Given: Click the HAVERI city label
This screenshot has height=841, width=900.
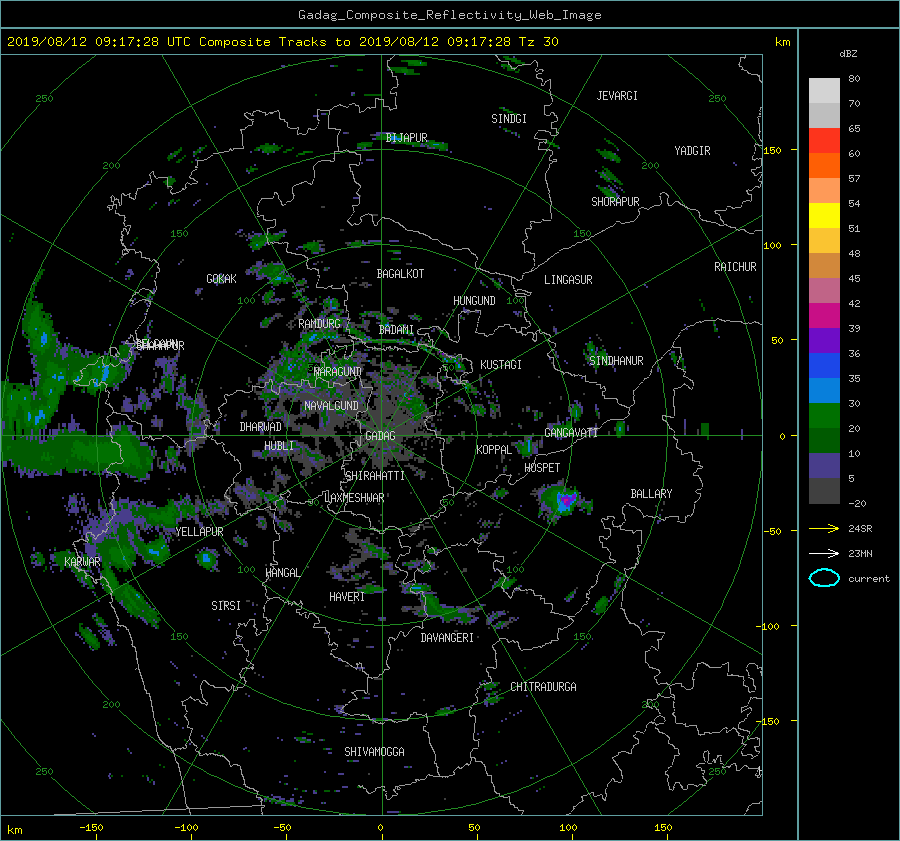Looking at the screenshot, I should click(347, 597).
